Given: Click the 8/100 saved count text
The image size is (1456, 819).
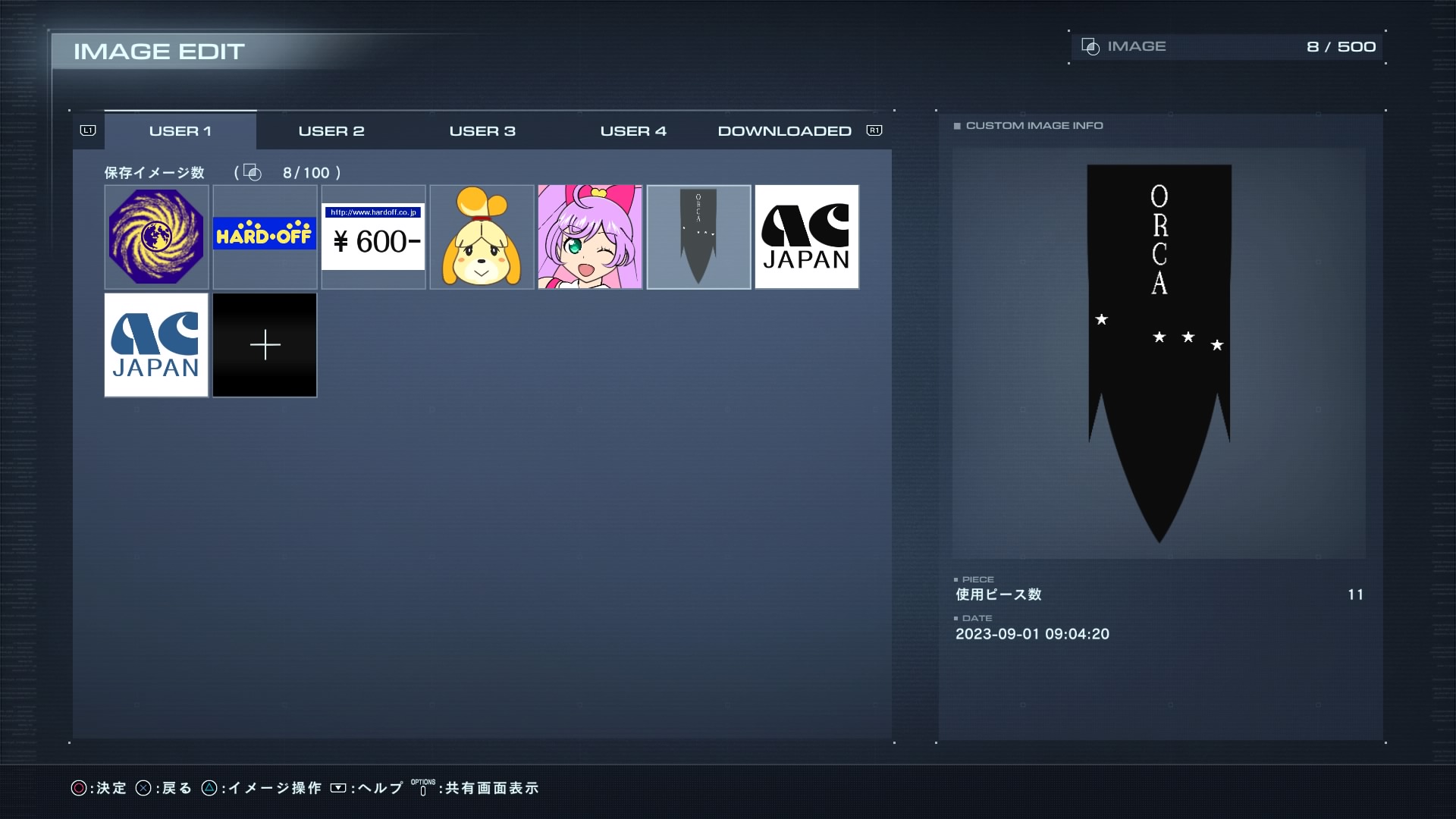Looking at the screenshot, I should 306,173.
